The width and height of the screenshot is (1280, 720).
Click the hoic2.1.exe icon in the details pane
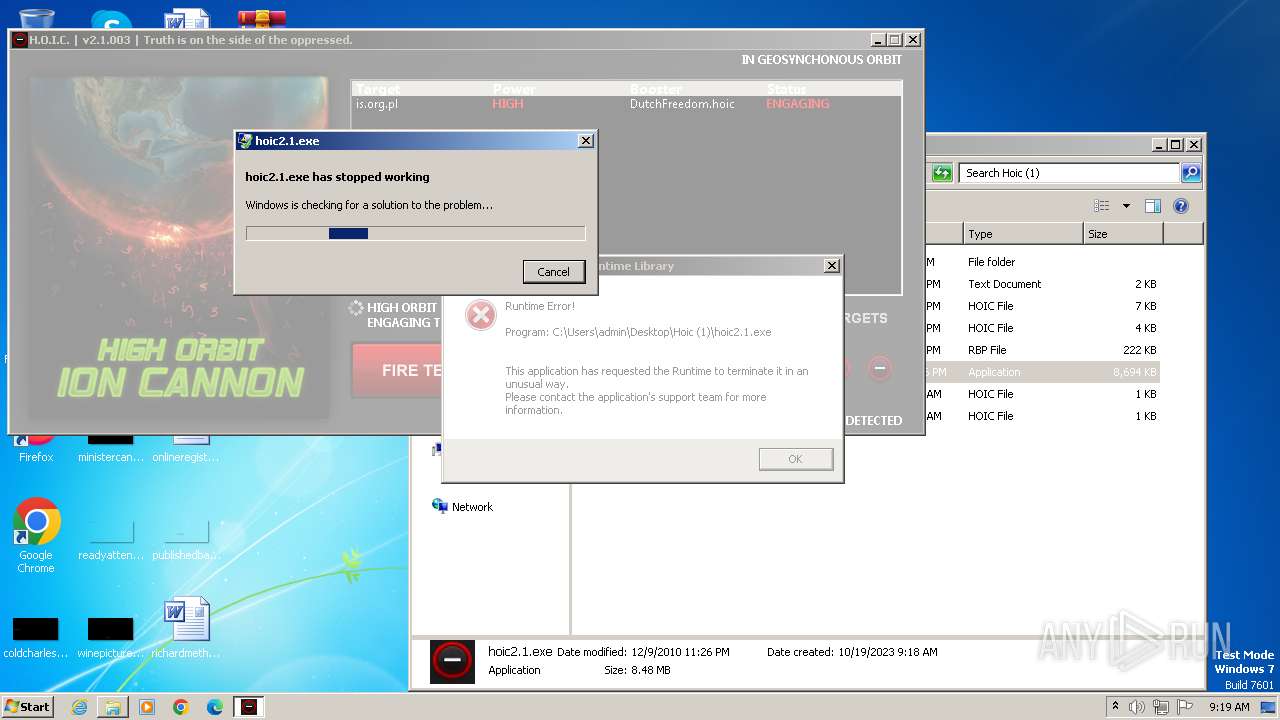(x=452, y=661)
